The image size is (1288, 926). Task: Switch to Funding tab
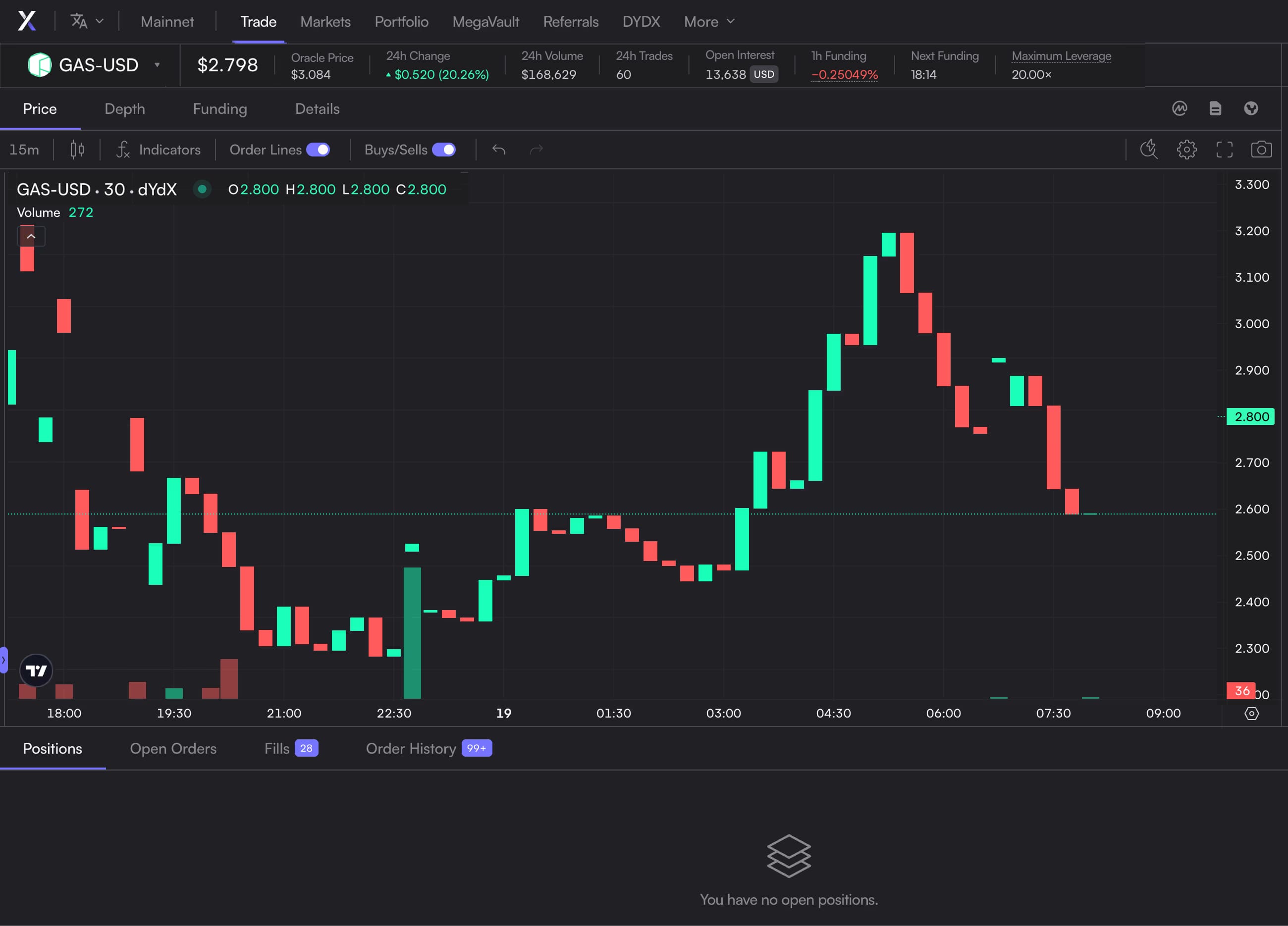(220, 109)
